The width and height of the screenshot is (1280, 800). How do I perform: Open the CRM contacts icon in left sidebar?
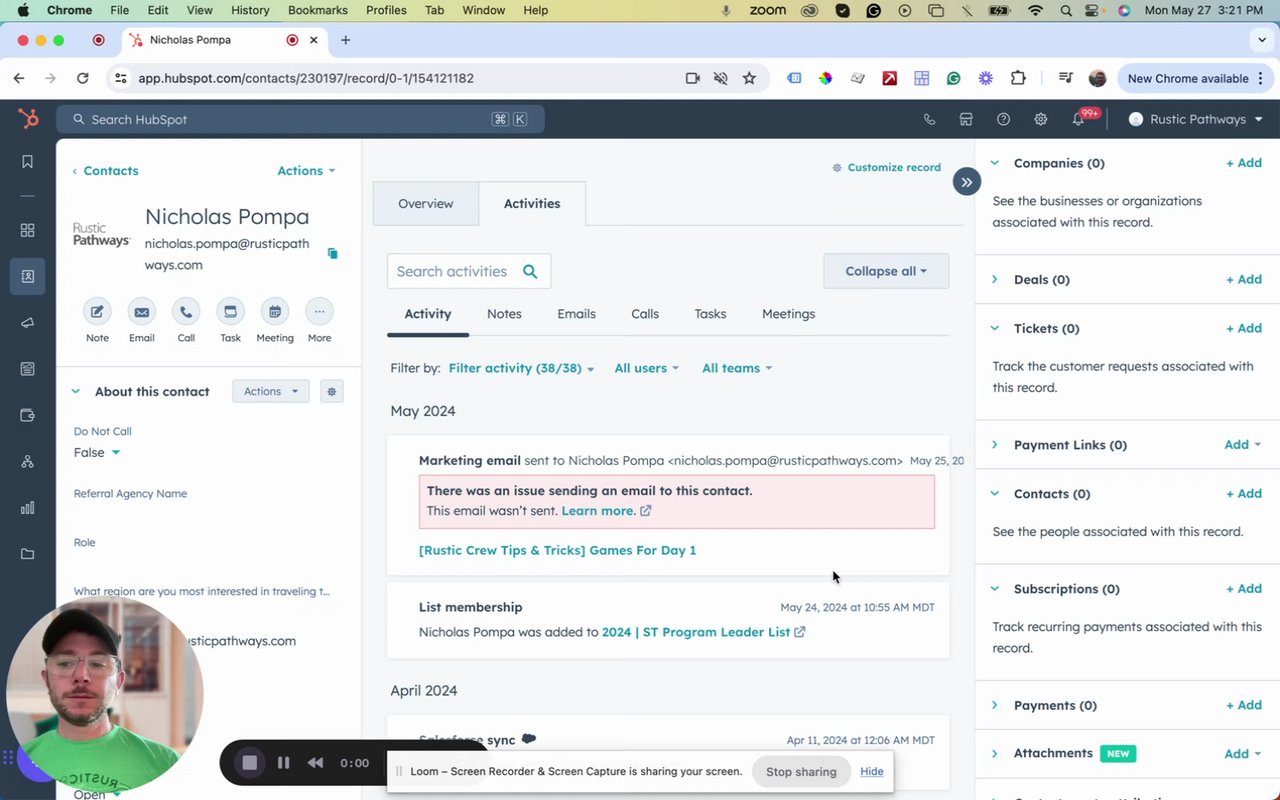(x=27, y=276)
